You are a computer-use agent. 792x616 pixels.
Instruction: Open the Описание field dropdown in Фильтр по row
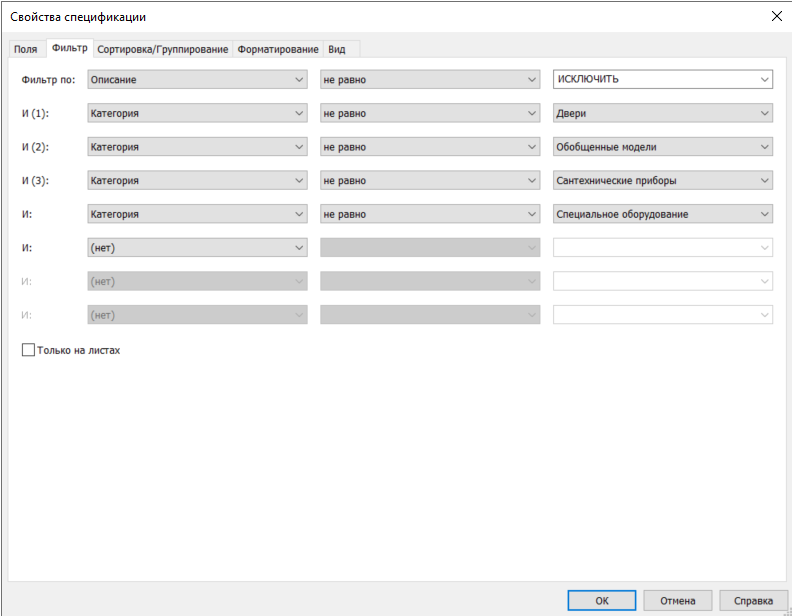click(197, 79)
